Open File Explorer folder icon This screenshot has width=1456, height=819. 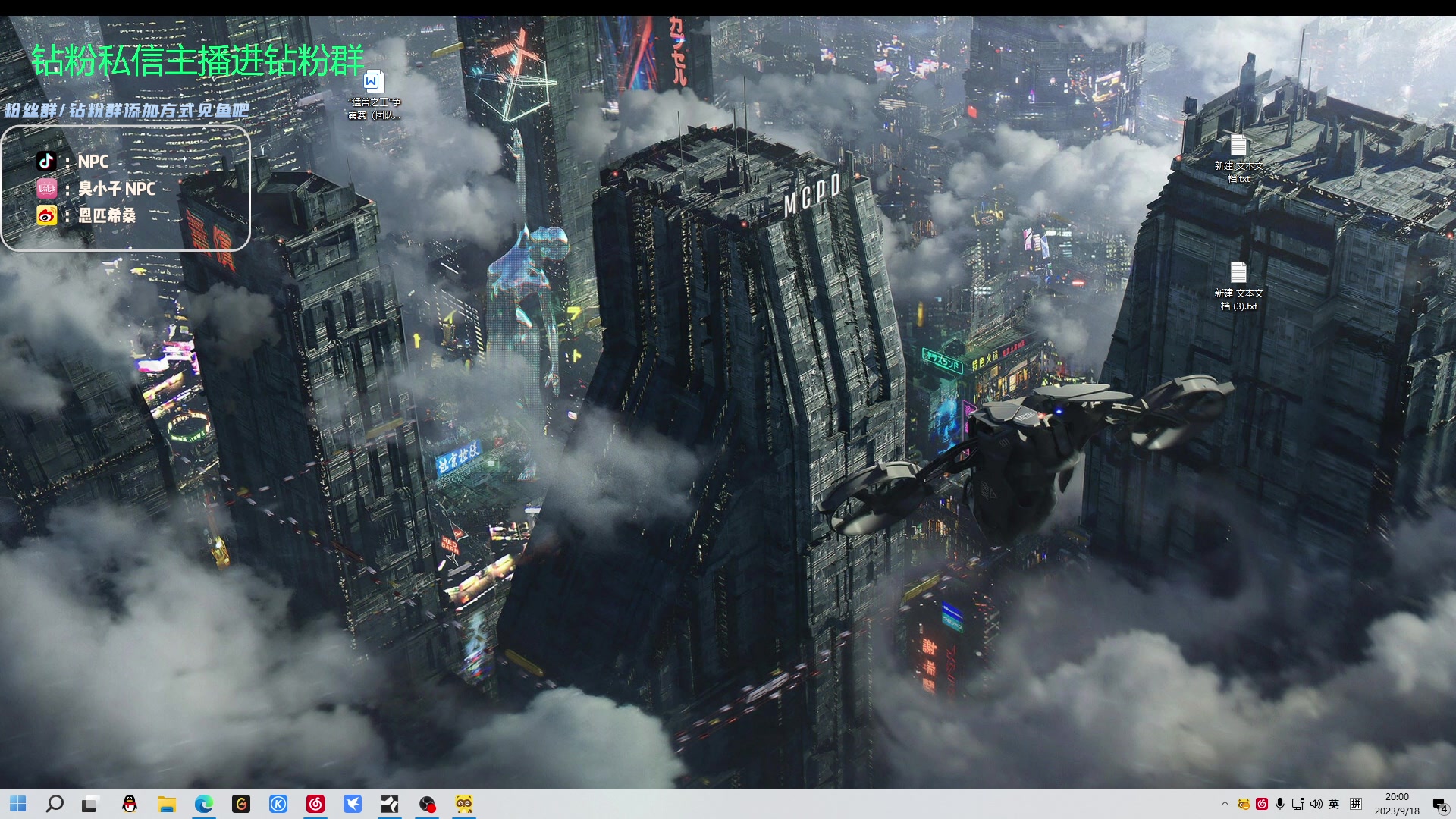tap(167, 804)
